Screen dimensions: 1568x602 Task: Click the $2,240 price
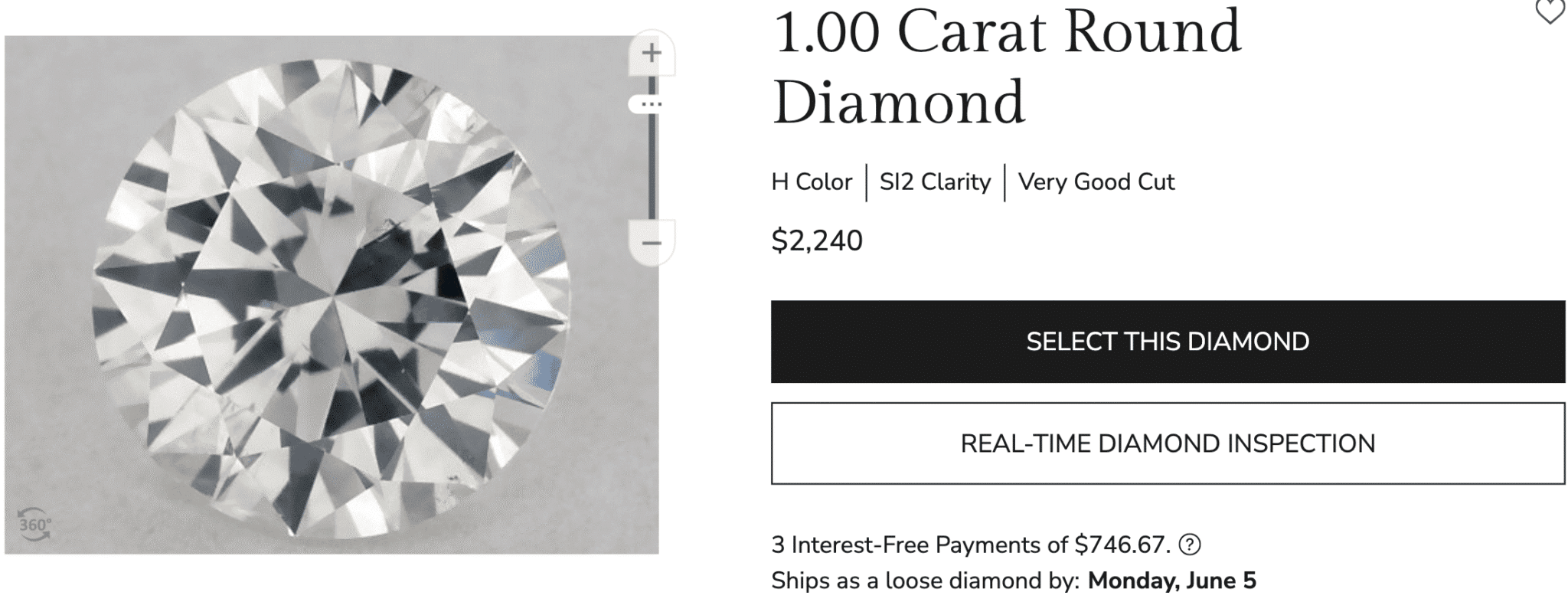tap(817, 241)
